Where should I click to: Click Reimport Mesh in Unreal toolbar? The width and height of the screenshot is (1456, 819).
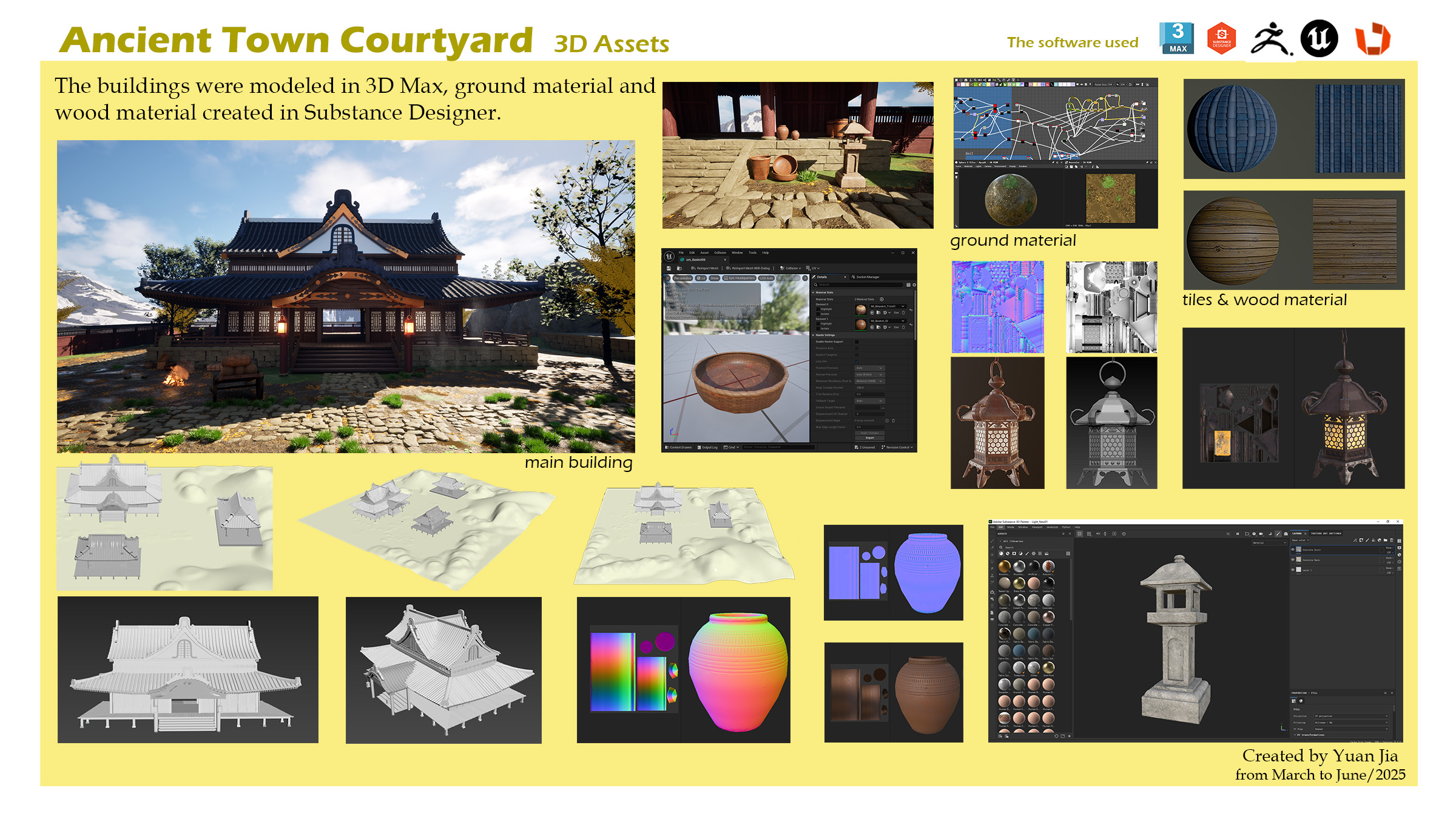click(x=706, y=268)
